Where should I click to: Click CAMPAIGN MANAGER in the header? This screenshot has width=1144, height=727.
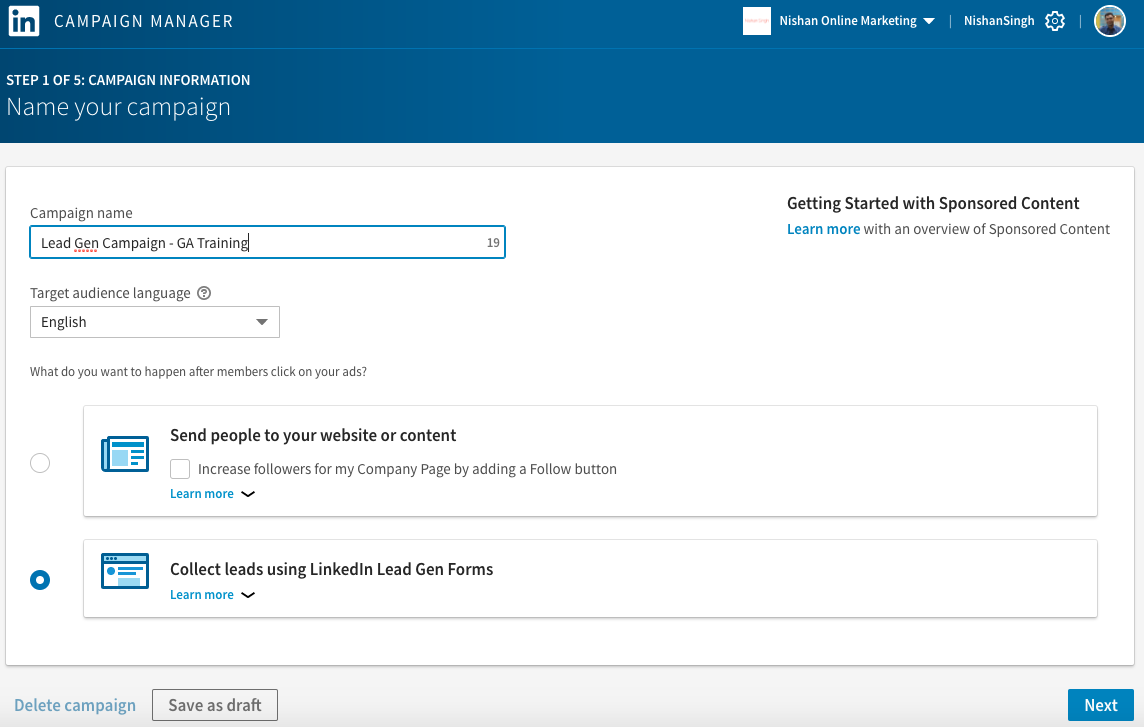(x=143, y=20)
